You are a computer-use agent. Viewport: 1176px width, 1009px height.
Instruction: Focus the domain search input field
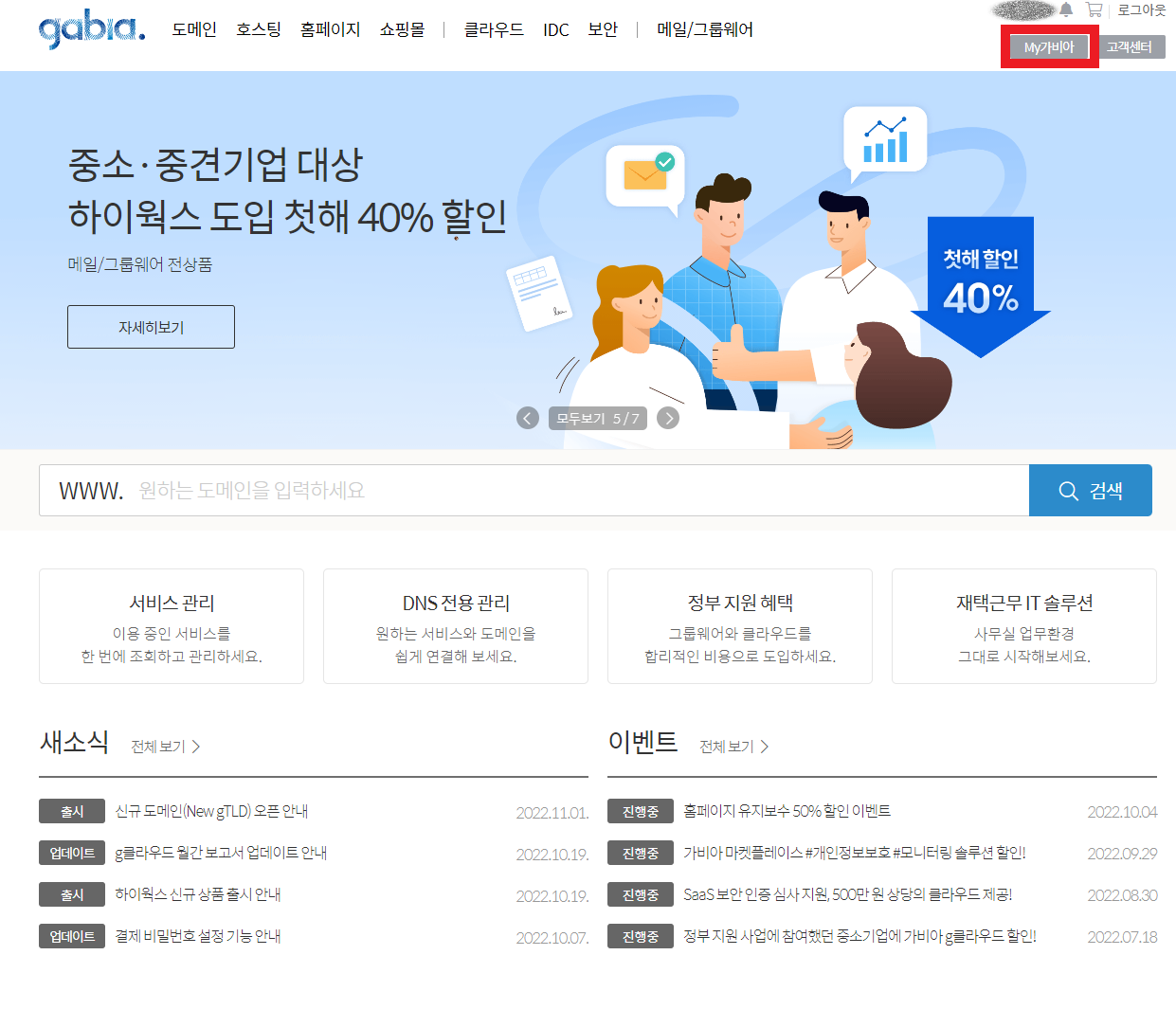coord(534,490)
